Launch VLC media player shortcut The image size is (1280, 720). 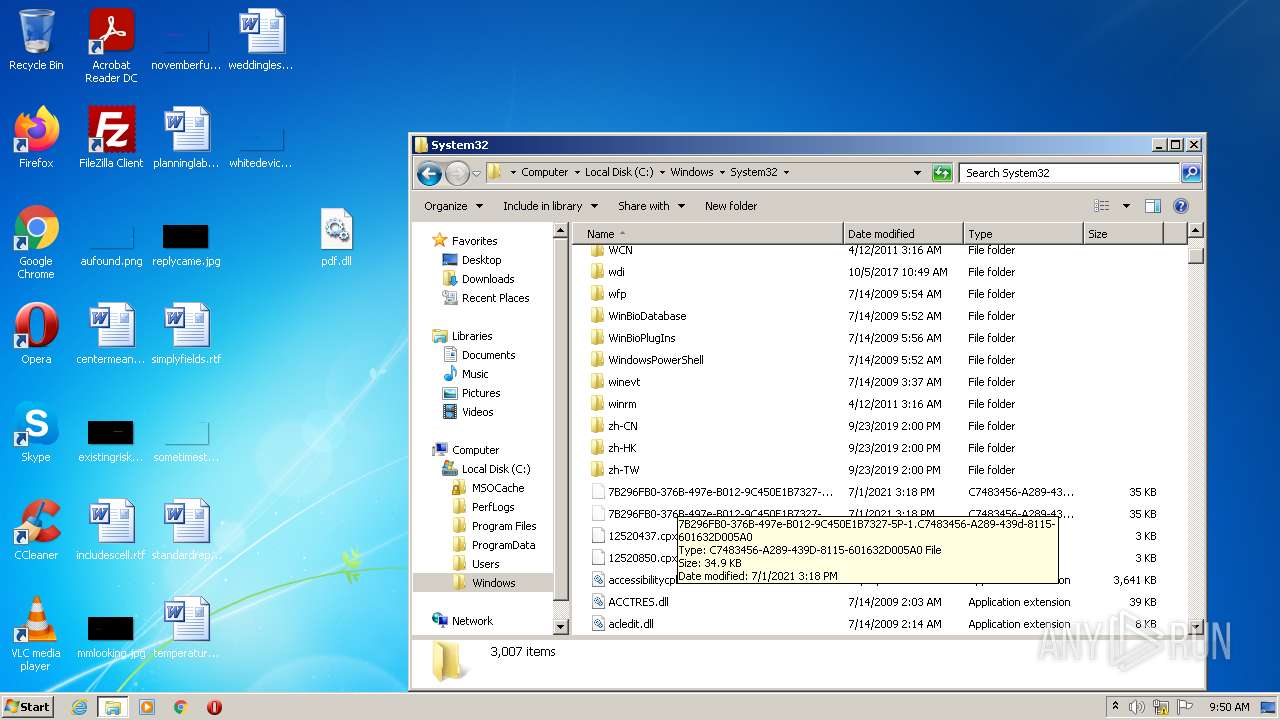tap(36, 634)
